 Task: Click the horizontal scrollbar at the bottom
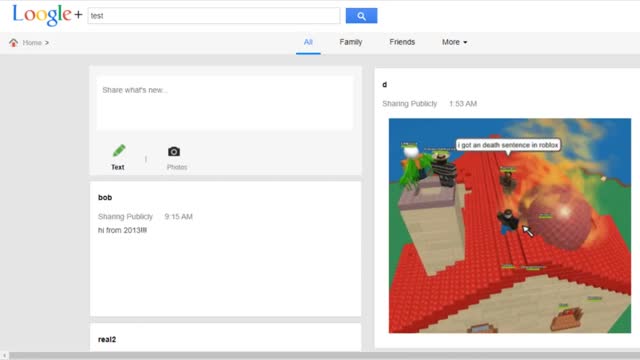[324, 356]
